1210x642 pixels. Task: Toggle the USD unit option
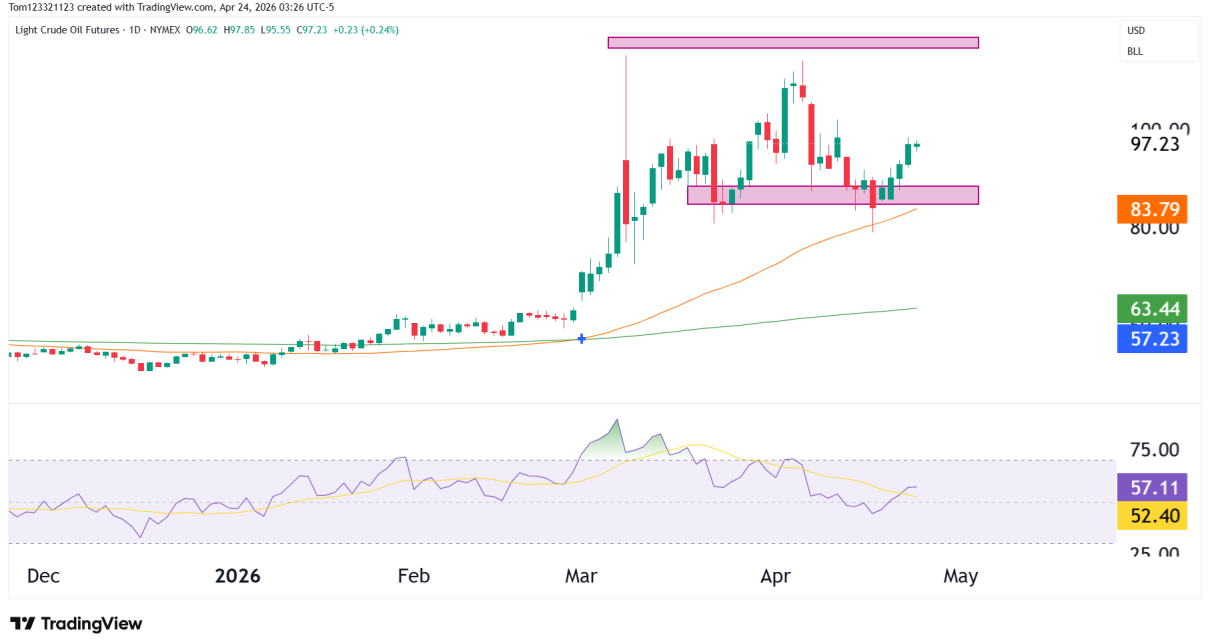(x=1134, y=30)
